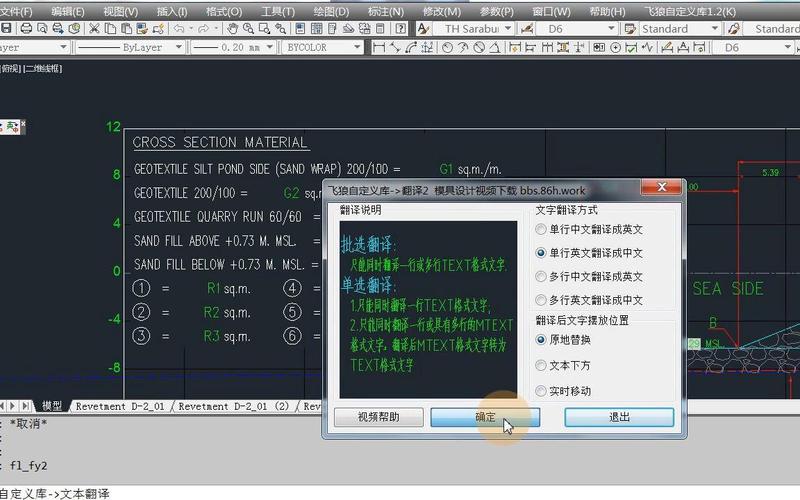Open the DesignCenter icon
Screen dimensions: 800x500
[316, 29]
